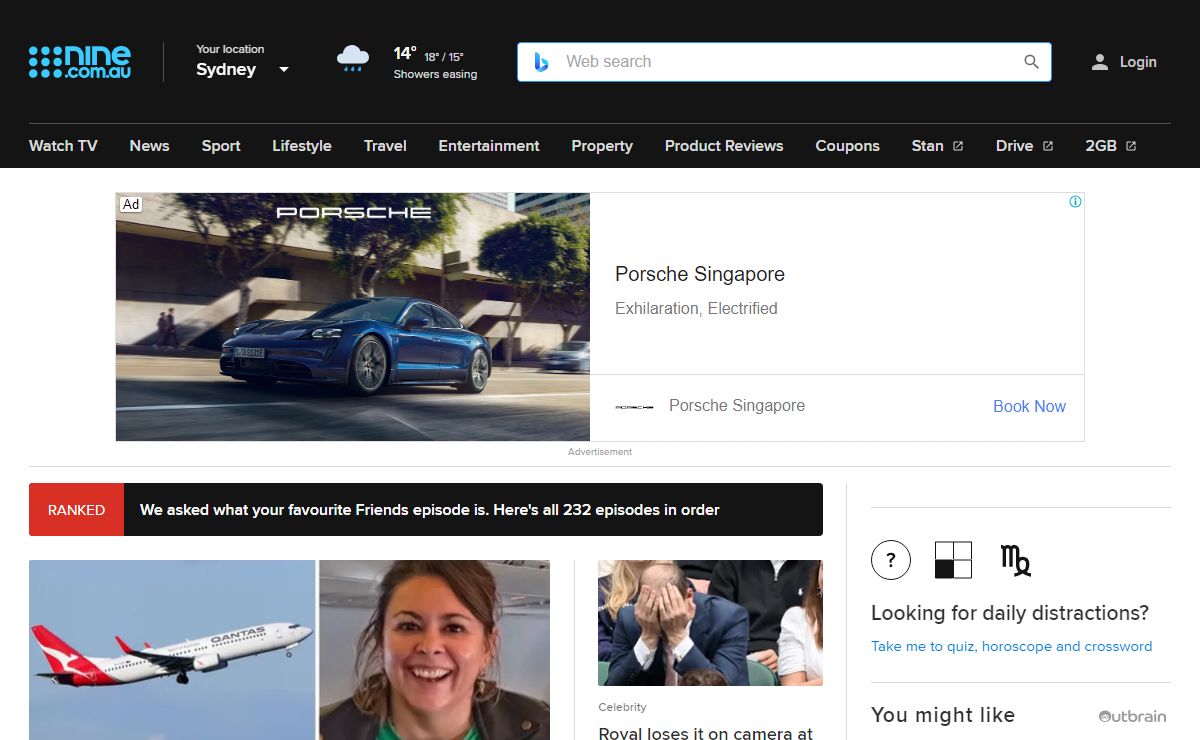Open the crossword grid icon
This screenshot has width=1200, height=740.
coord(953,560)
